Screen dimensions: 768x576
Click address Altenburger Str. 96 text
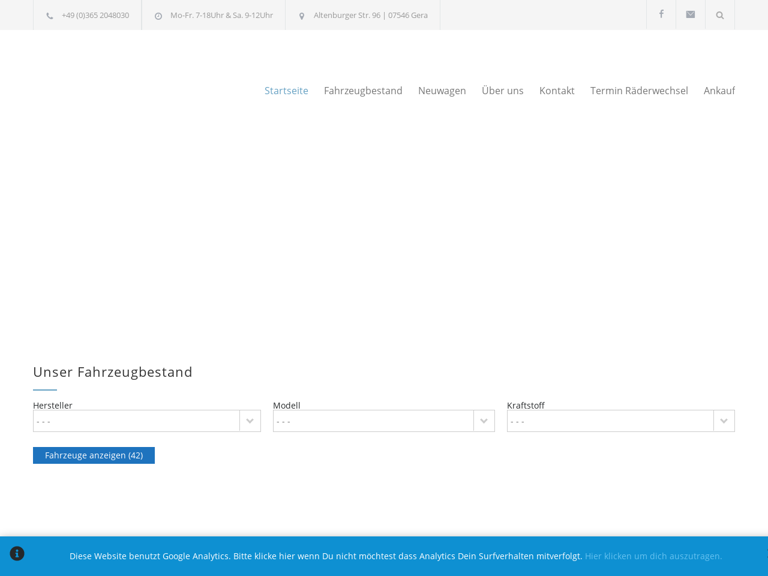(370, 15)
